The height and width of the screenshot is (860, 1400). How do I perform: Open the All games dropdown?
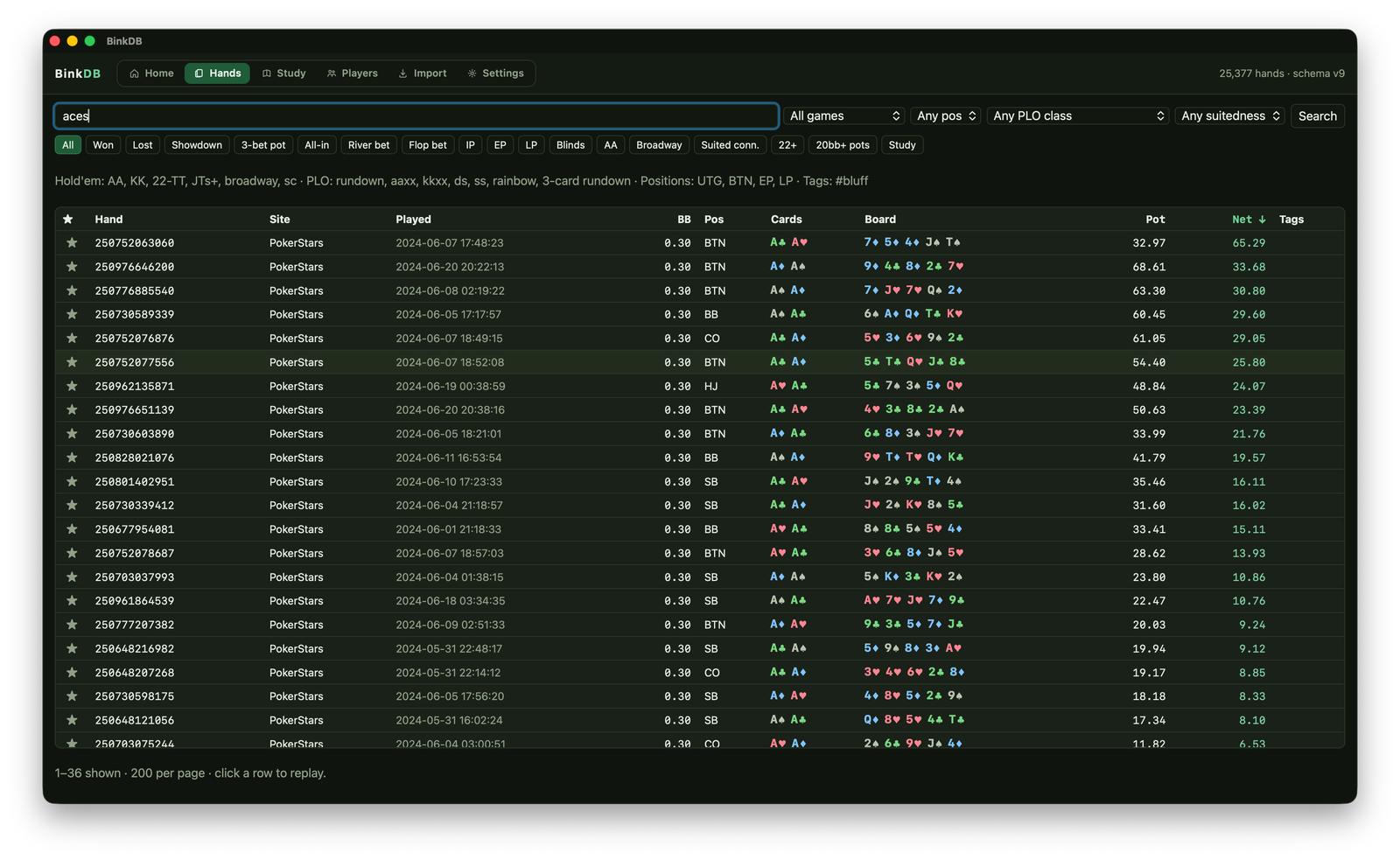(x=844, y=116)
